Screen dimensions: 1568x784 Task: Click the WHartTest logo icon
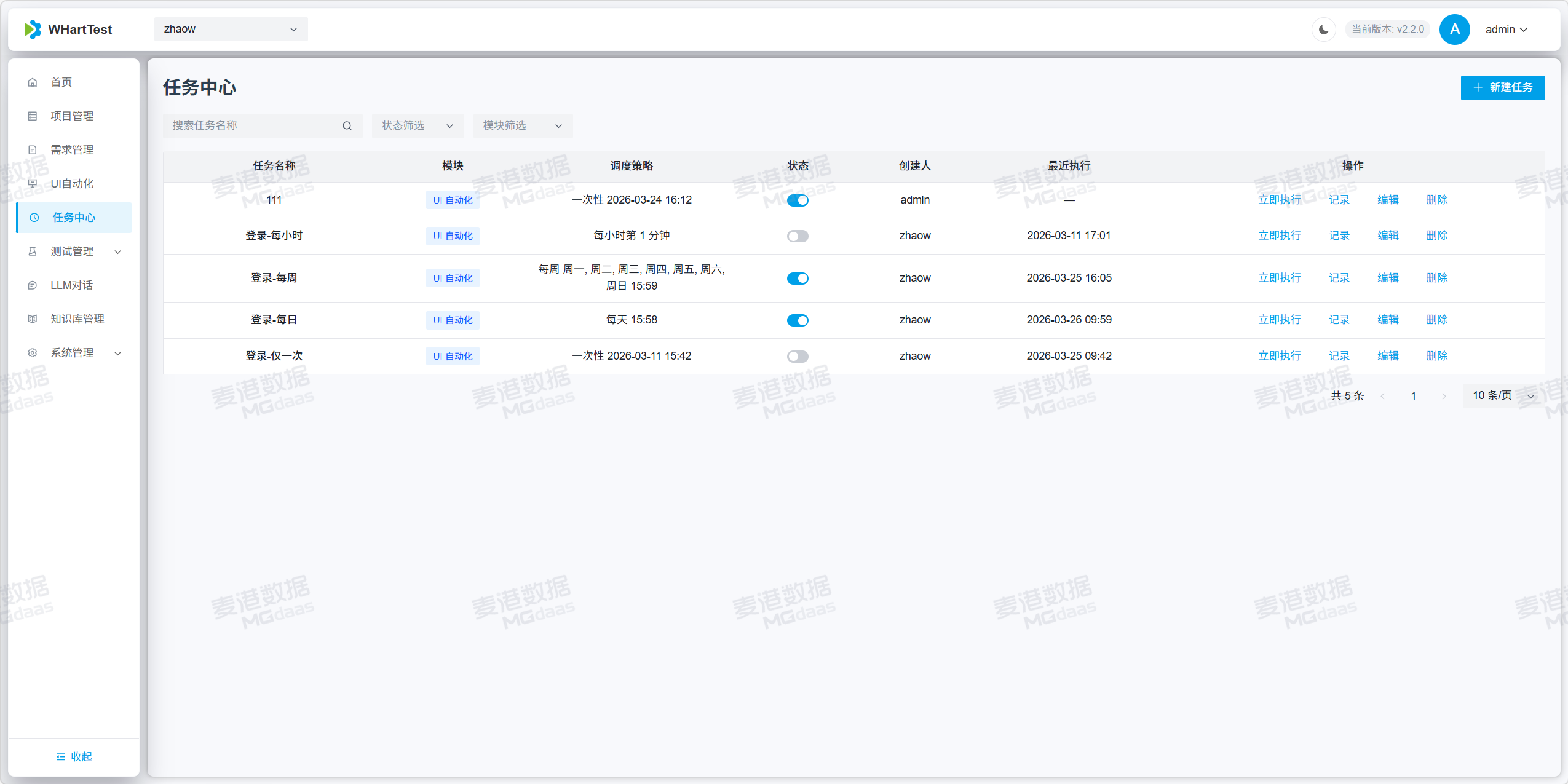[x=33, y=30]
